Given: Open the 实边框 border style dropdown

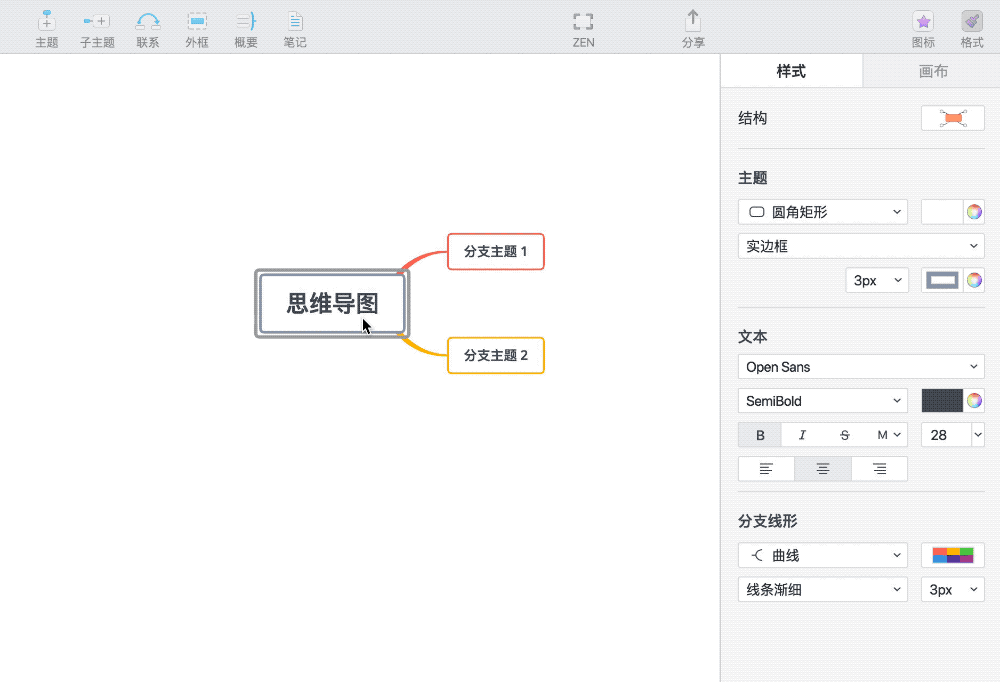Looking at the screenshot, I should 861,246.
